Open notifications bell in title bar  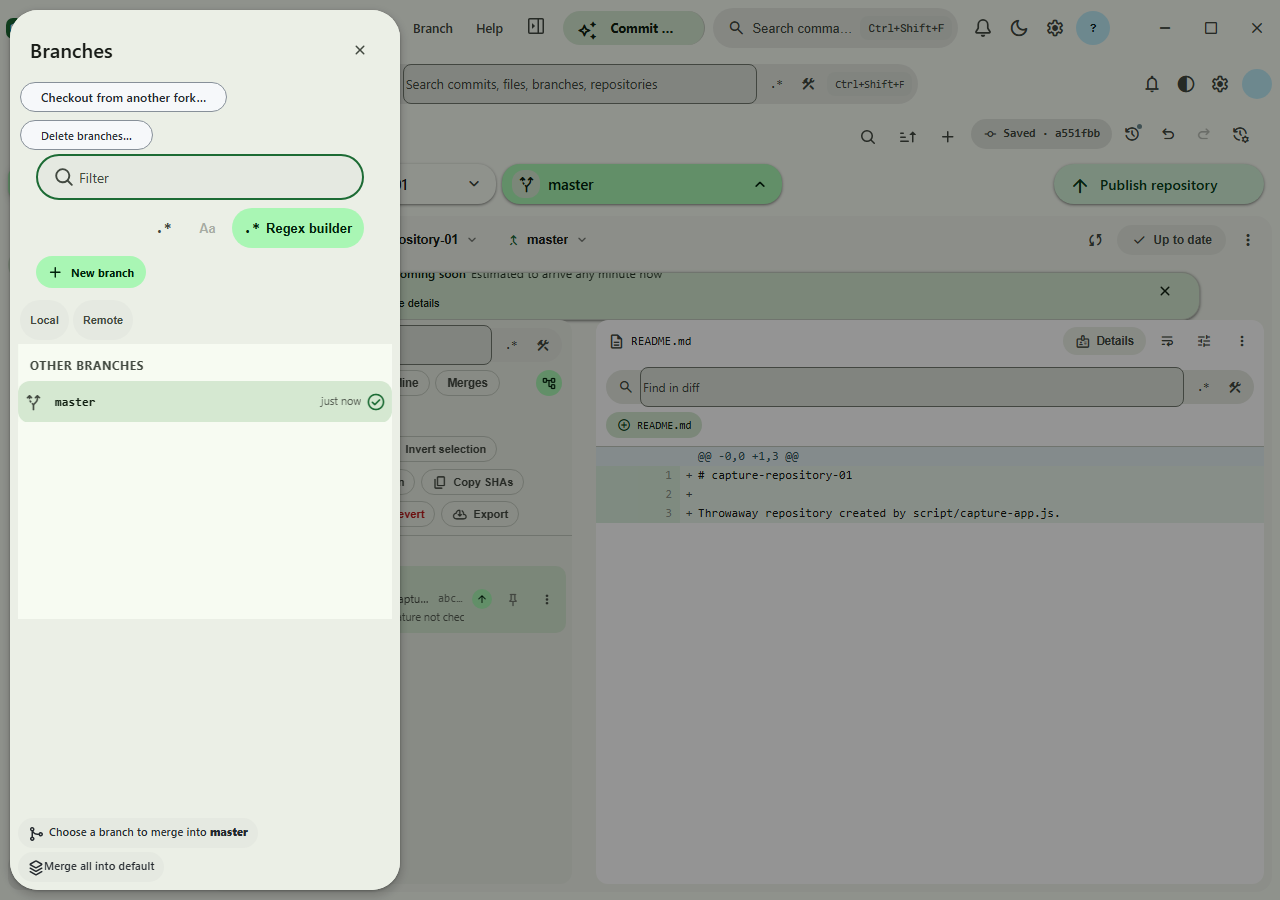983,28
